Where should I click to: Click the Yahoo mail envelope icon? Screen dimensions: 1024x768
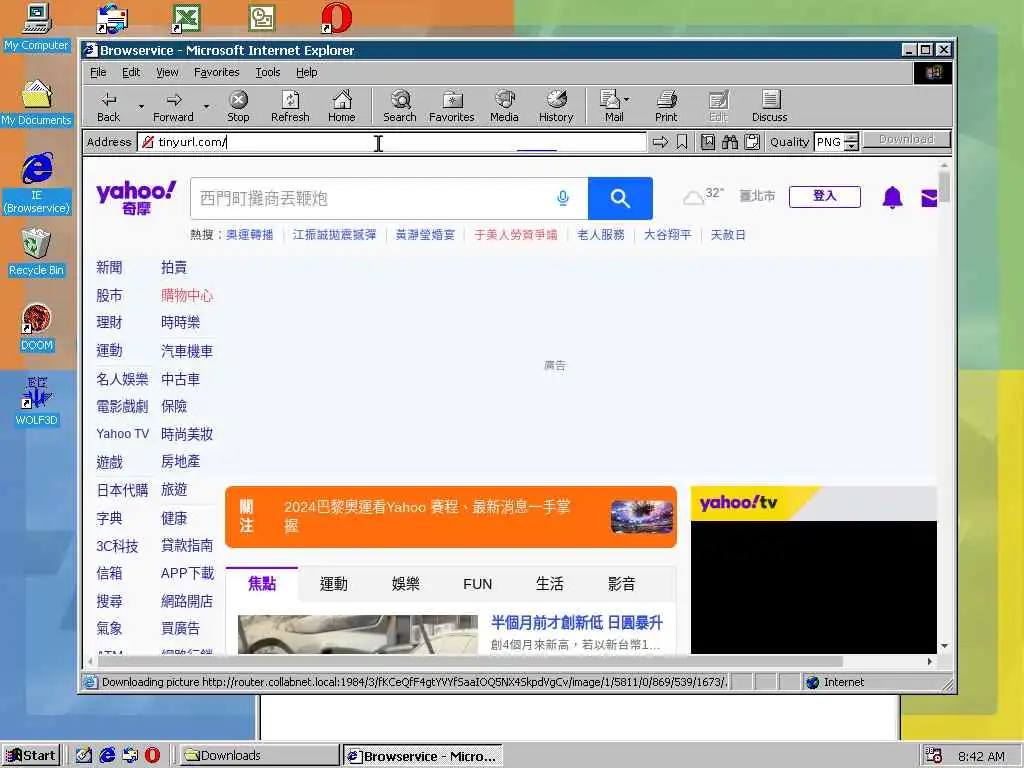click(x=929, y=198)
